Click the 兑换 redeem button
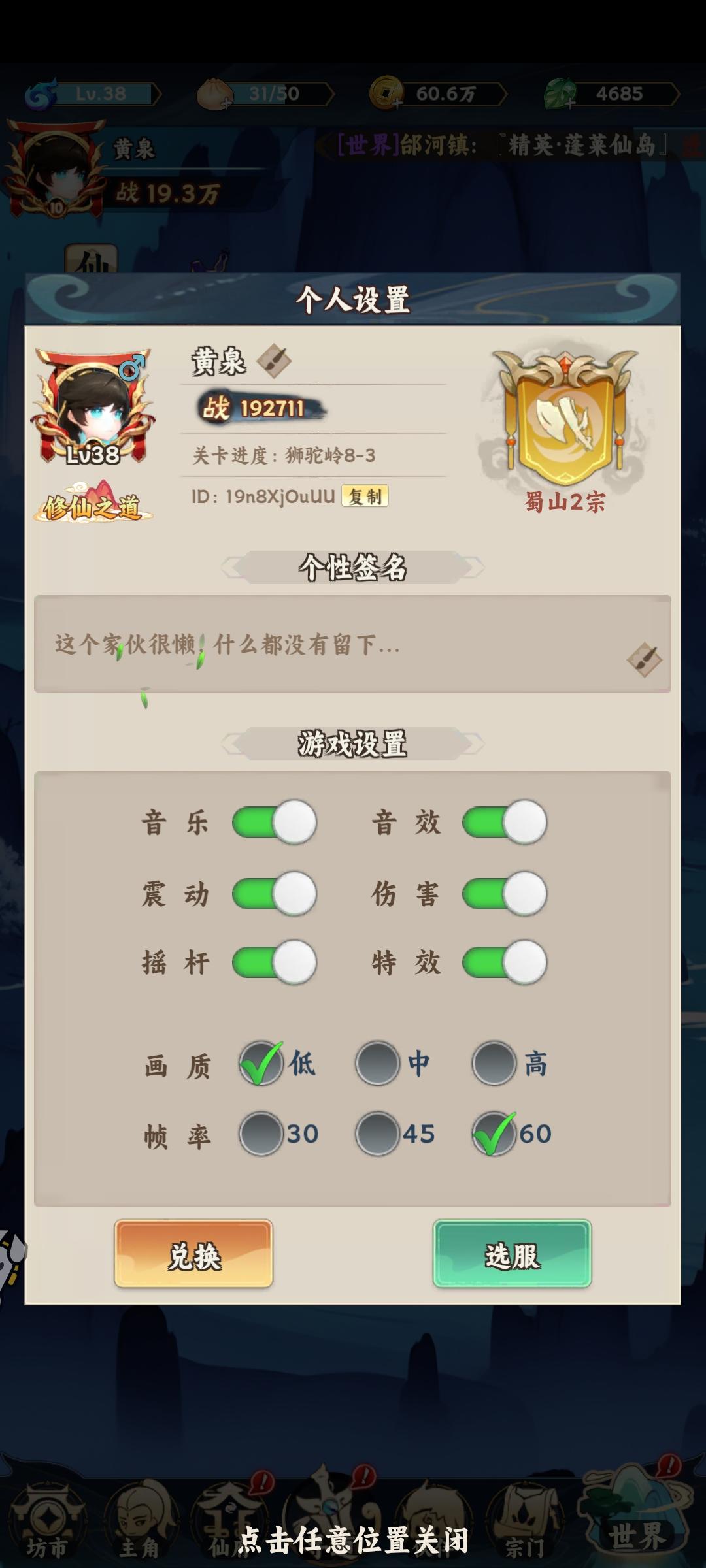Viewport: 706px width, 1568px height. (x=193, y=1254)
